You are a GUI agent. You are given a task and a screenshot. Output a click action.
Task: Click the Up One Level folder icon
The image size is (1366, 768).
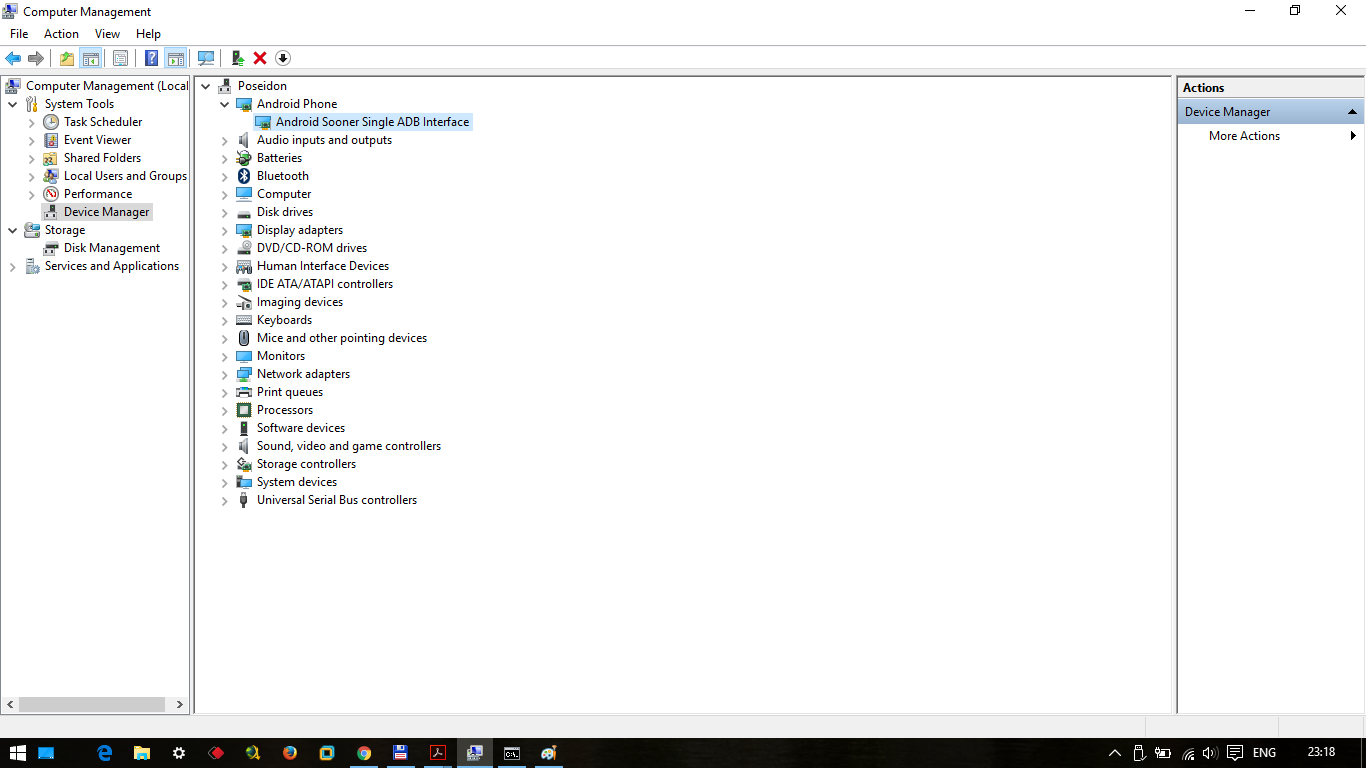[66, 58]
